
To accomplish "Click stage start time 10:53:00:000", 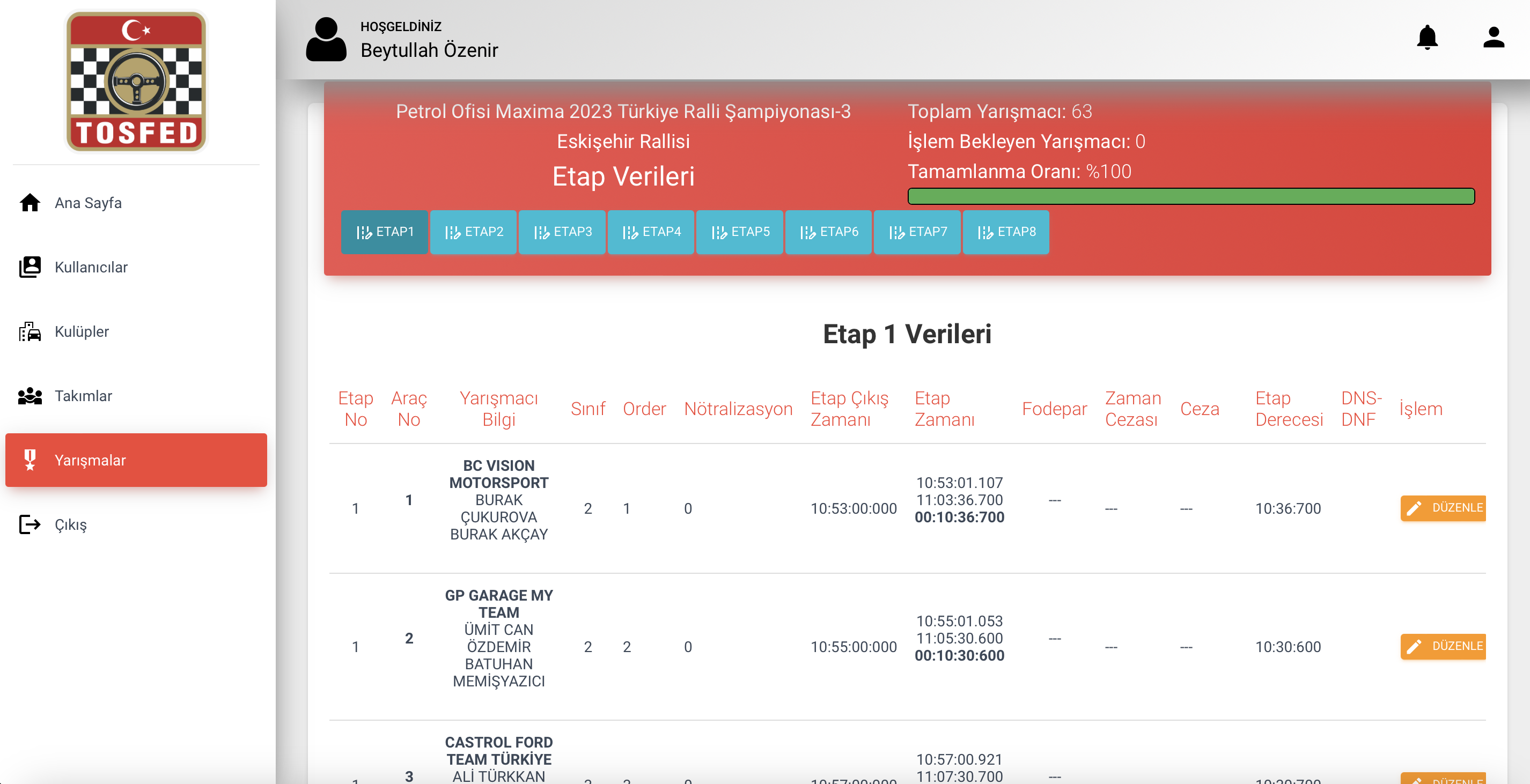I will click(x=854, y=508).
